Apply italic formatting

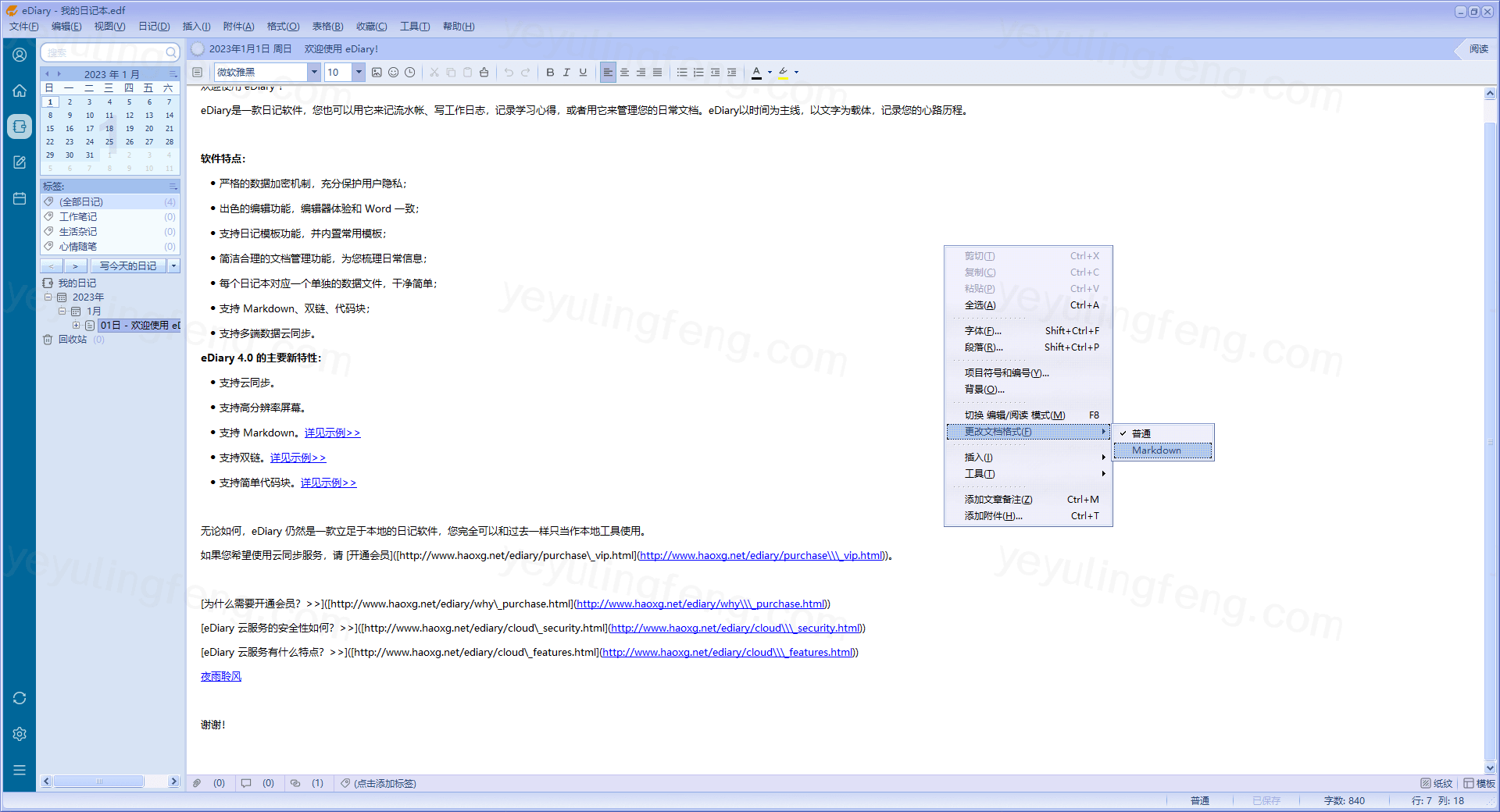point(566,73)
